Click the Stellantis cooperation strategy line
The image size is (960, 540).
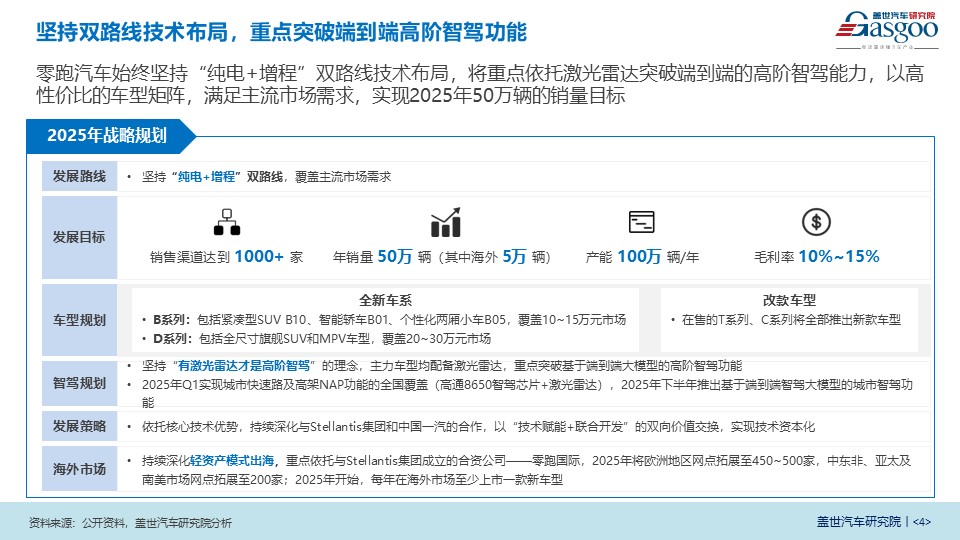(x=471, y=427)
